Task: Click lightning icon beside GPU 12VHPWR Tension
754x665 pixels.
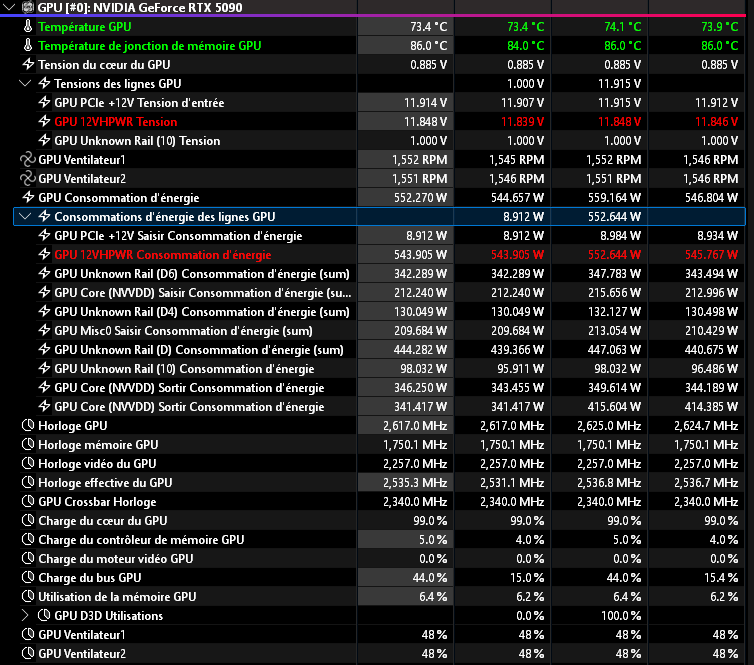Action: (44, 122)
